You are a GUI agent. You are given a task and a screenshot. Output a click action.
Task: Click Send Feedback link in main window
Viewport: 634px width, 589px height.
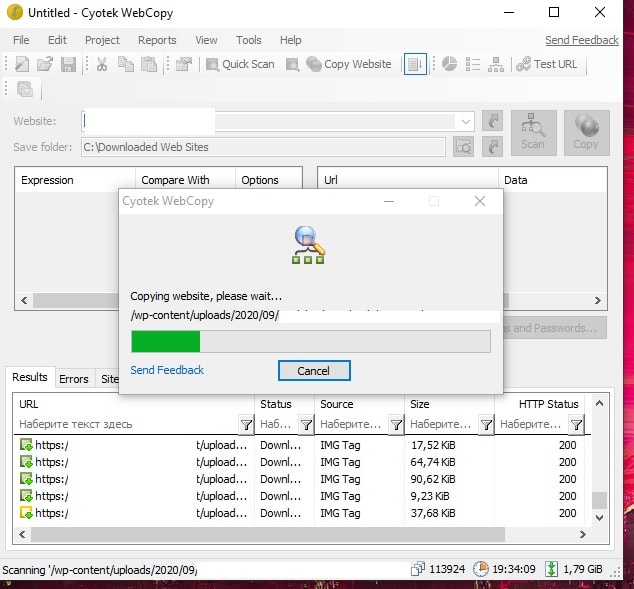[581, 40]
